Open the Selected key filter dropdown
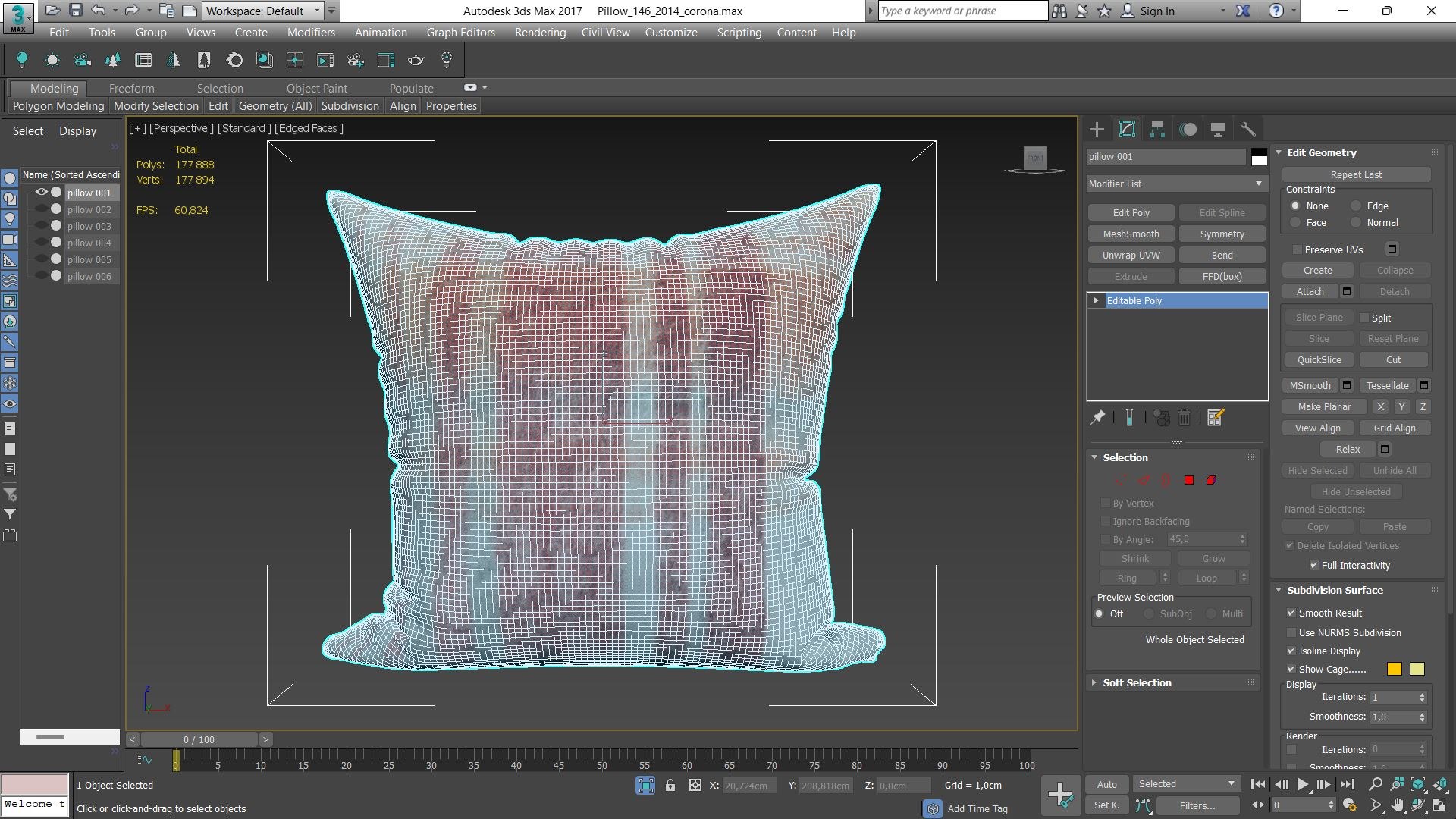The width and height of the screenshot is (1456, 819). (x=1186, y=784)
